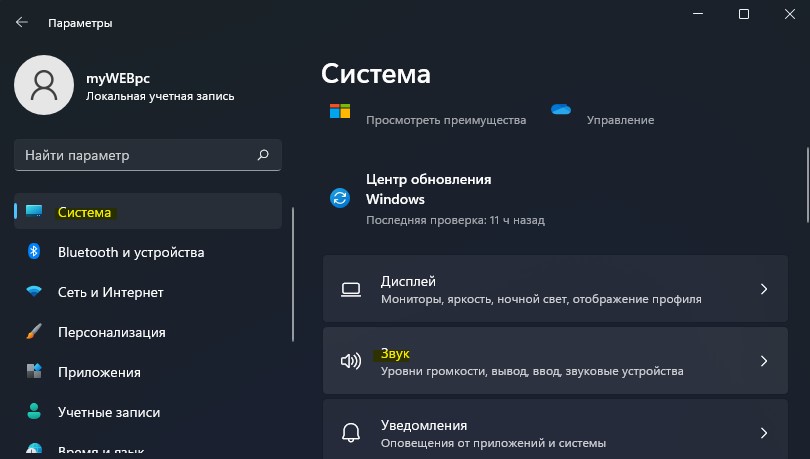Click the Microsoft logo icon
The image size is (810, 459).
pyautogui.click(x=340, y=111)
